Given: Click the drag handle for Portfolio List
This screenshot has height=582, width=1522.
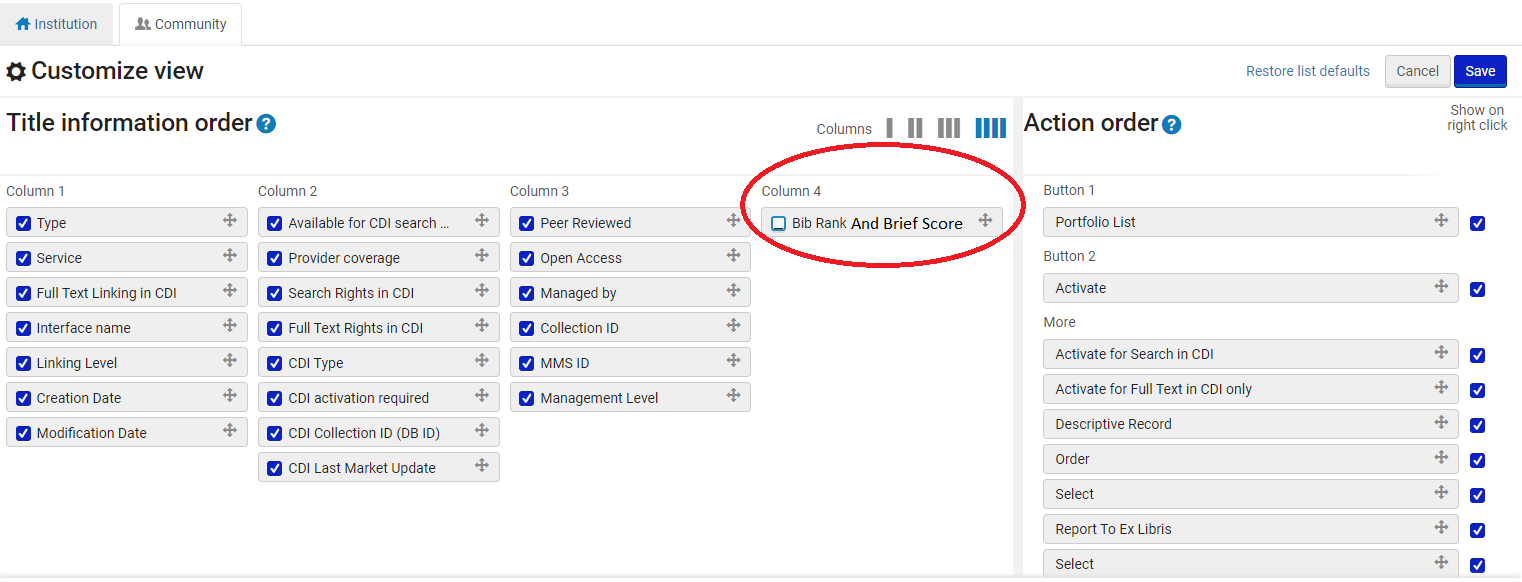Looking at the screenshot, I should [x=1441, y=221].
